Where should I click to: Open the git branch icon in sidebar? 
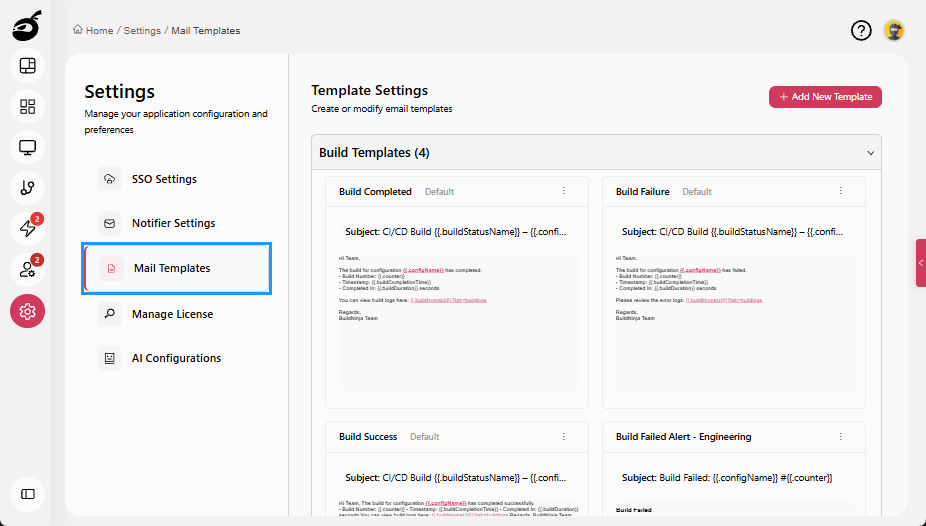[x=27, y=188]
